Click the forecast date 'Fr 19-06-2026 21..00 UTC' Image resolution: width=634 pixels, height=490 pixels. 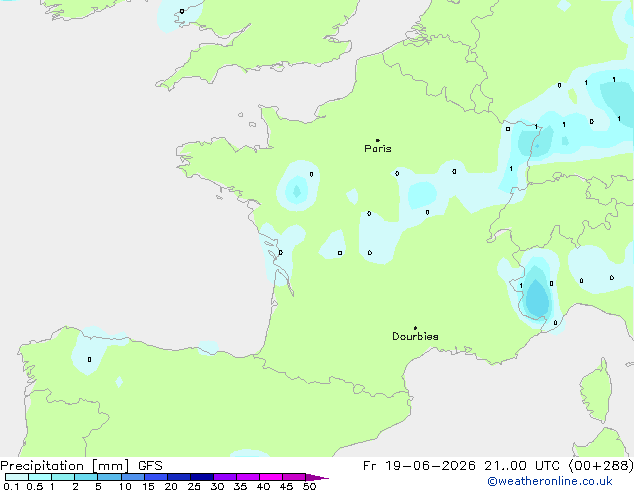(463, 465)
